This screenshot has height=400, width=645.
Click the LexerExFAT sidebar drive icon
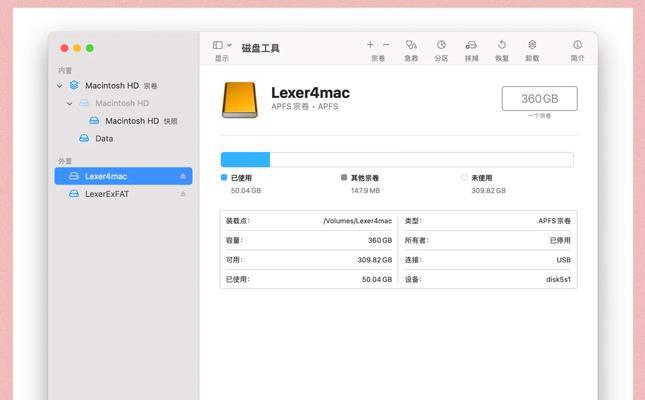click(74, 193)
